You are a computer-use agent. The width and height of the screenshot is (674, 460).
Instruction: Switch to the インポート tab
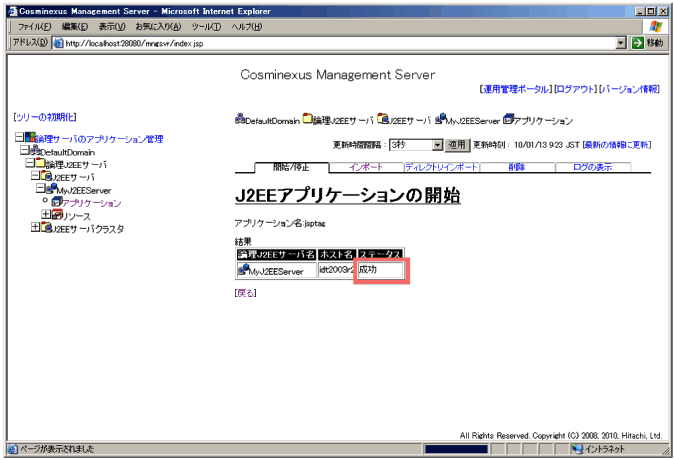[x=366, y=167]
